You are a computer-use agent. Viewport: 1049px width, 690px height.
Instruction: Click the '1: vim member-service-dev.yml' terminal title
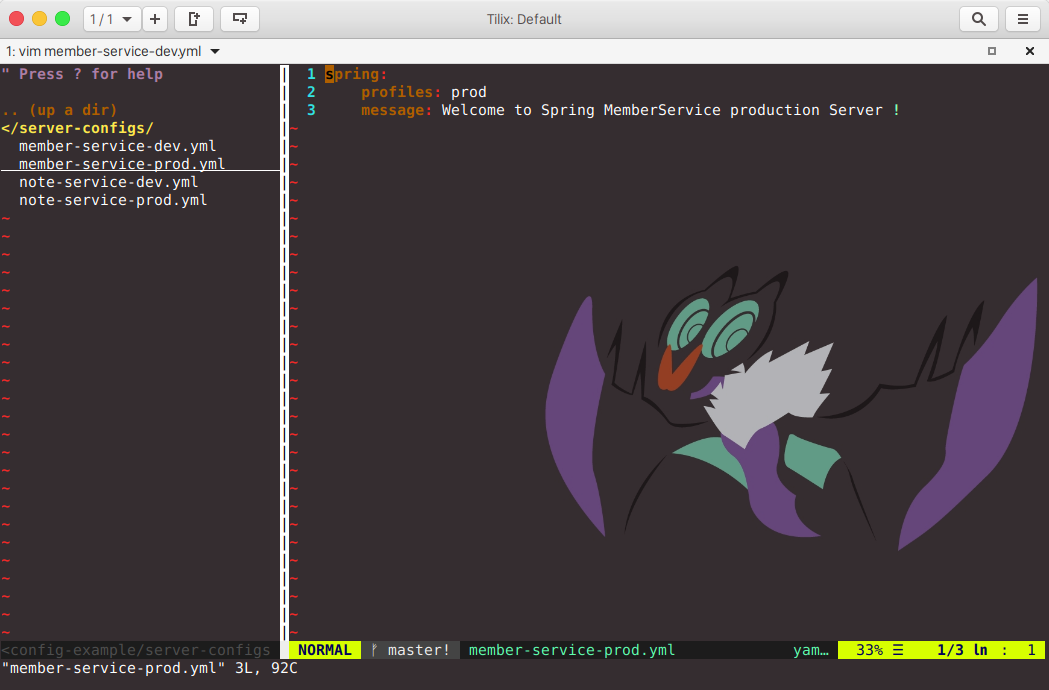click(104, 52)
